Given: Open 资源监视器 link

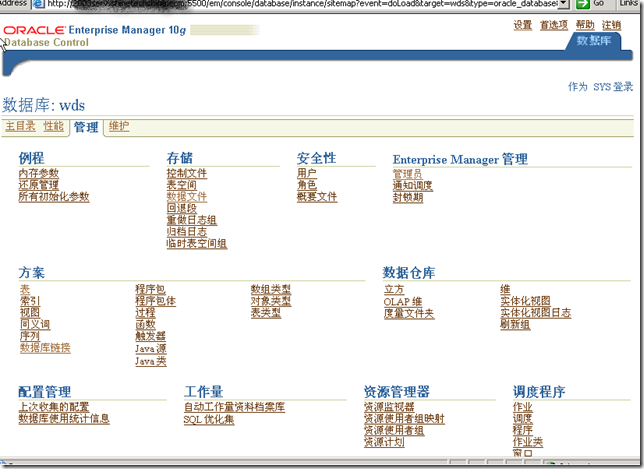Looking at the screenshot, I should coord(389,407).
